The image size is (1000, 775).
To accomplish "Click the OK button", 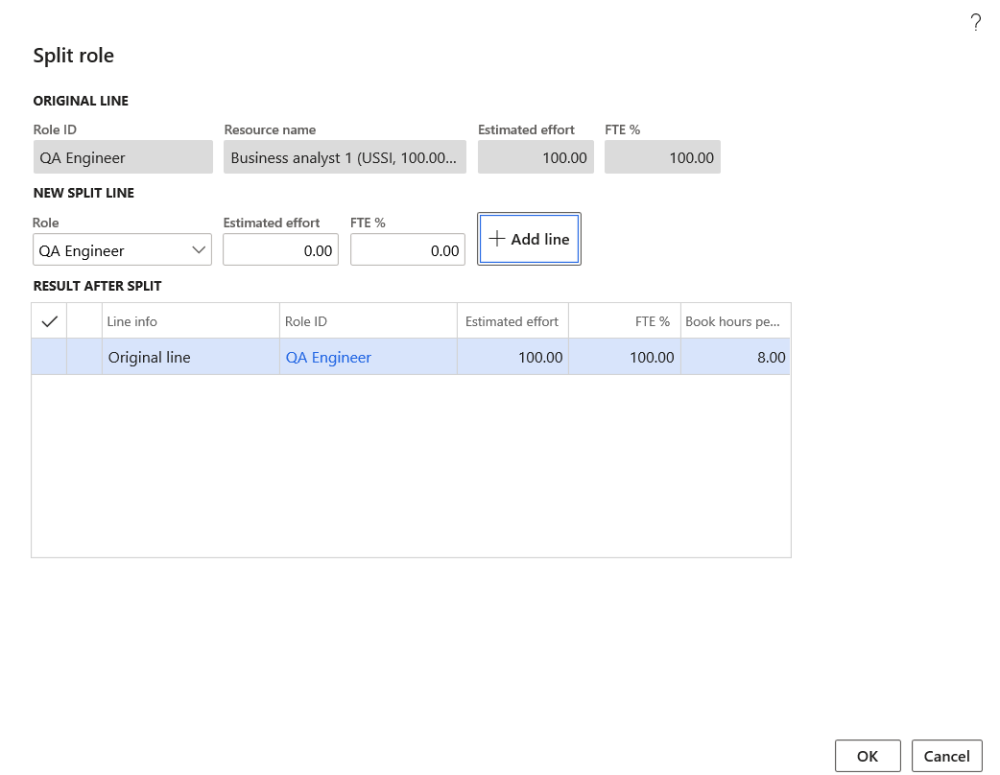I will click(x=867, y=756).
